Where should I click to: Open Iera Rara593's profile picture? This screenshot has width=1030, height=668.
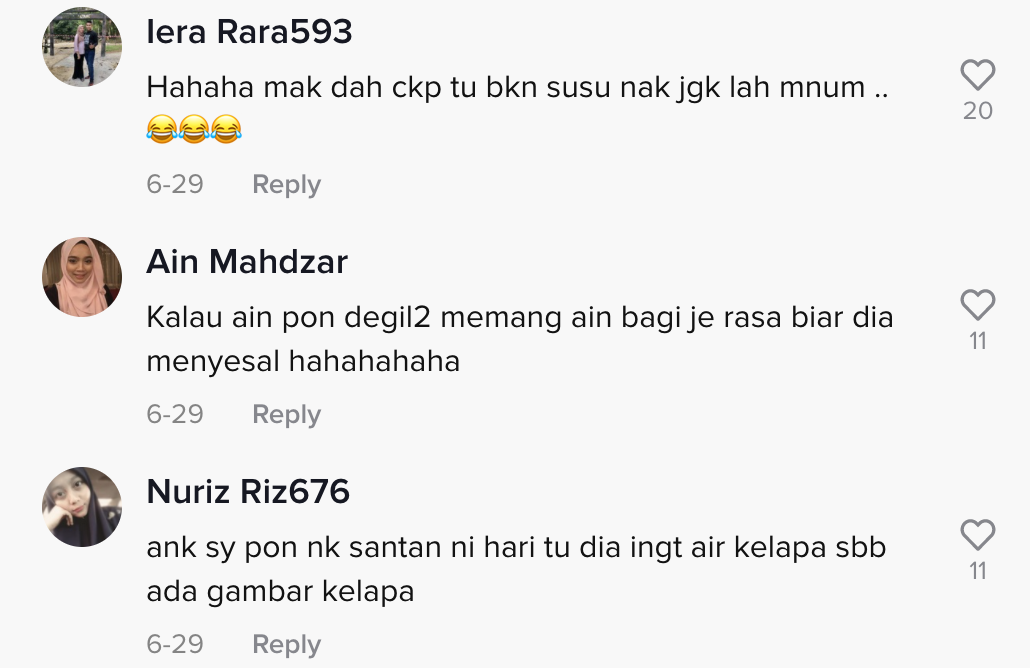pyautogui.click(x=82, y=47)
